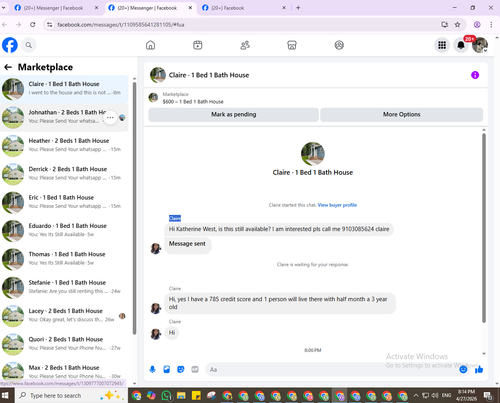Open Sticky Notes from the taskbar
Screen dimensions: 500x403
coord(196,396)
